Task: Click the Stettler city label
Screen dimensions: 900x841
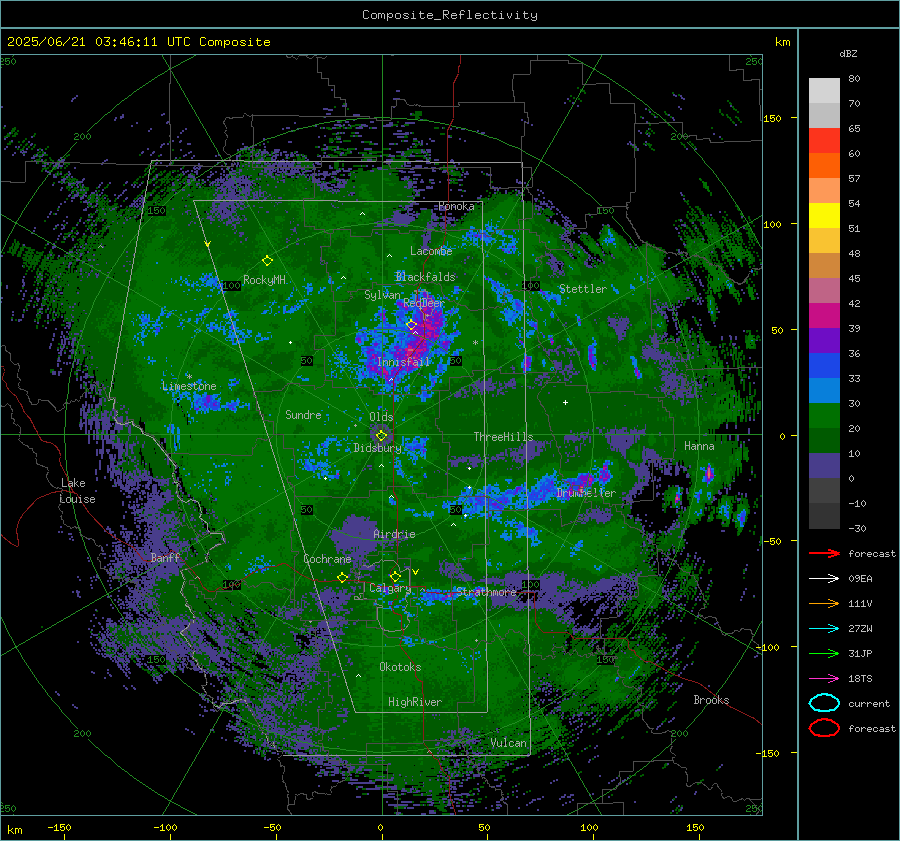Action: click(583, 289)
